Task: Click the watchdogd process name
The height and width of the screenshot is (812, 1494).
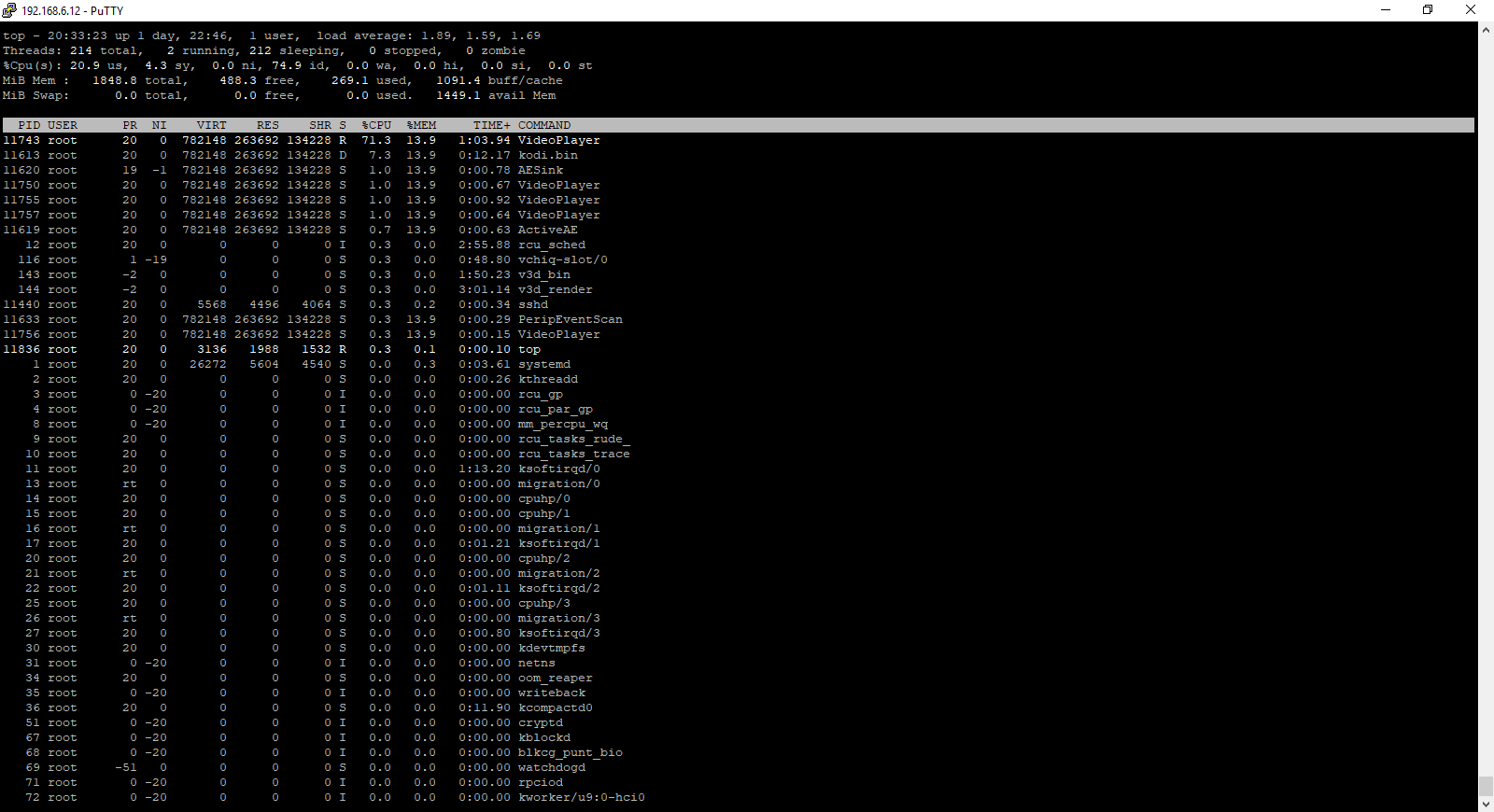Action: pos(552,767)
